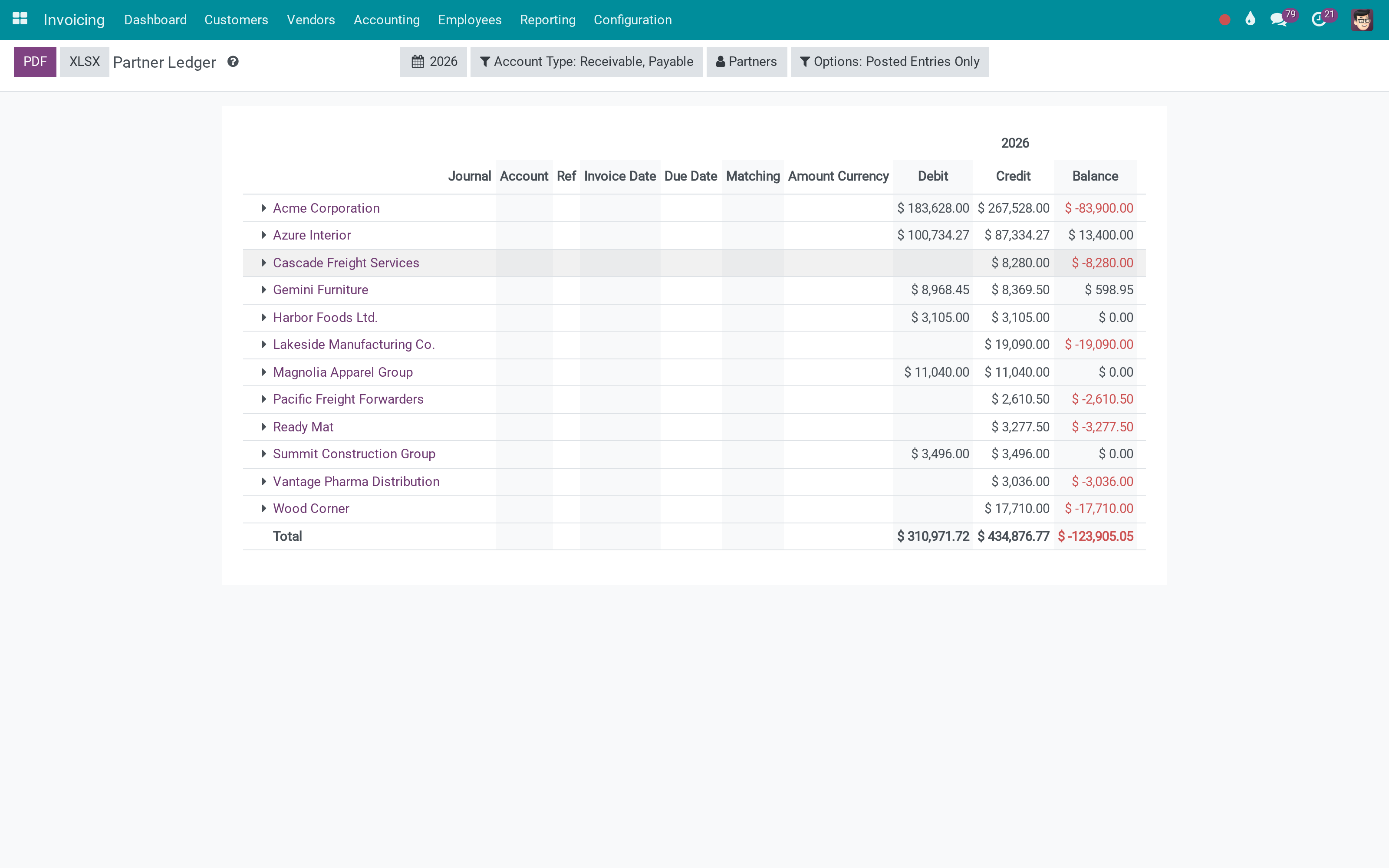Open Harbor Foods Ltd. partner link

tap(325, 317)
